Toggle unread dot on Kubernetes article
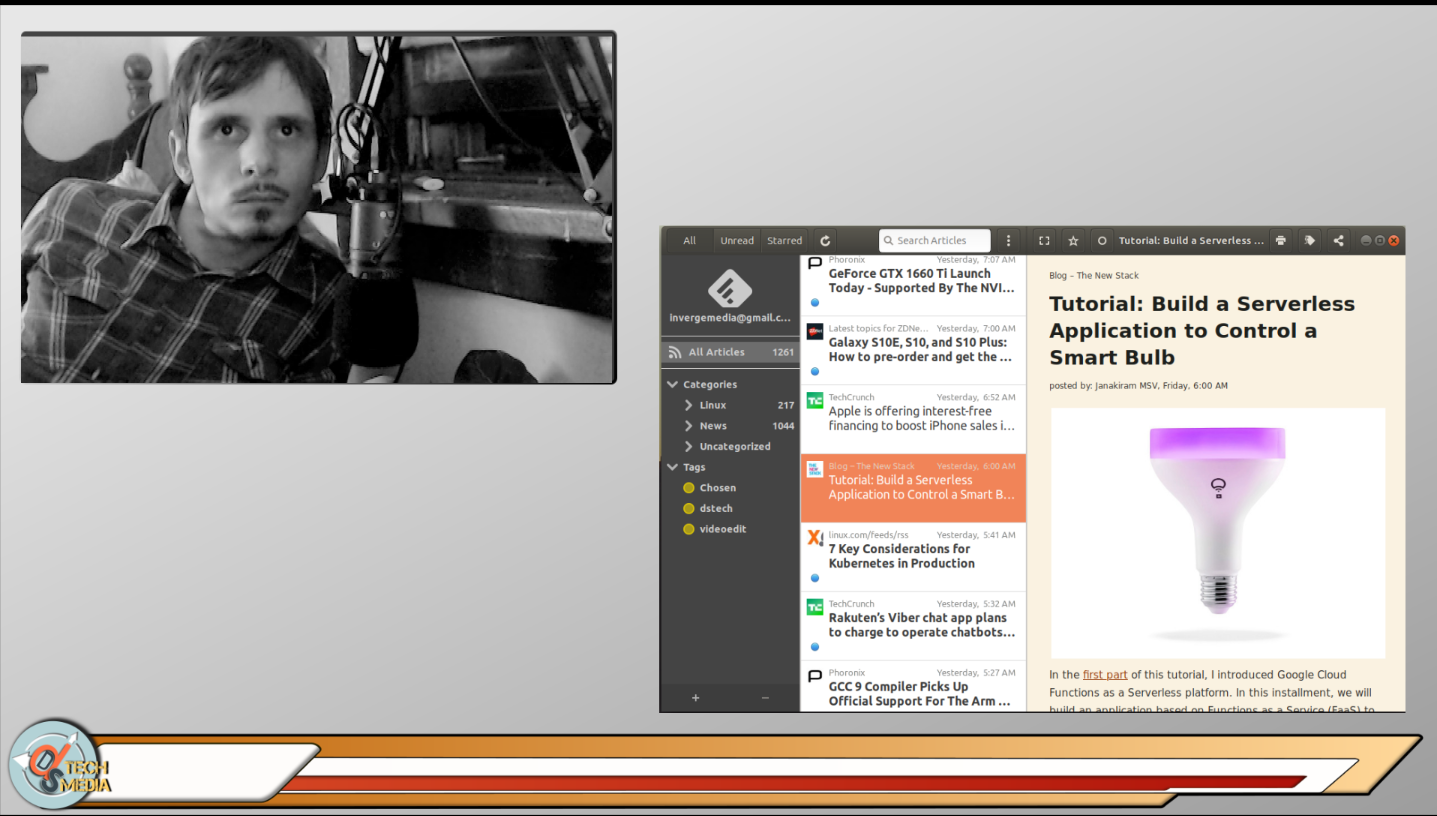1437x816 pixels. pyautogui.click(x=815, y=578)
